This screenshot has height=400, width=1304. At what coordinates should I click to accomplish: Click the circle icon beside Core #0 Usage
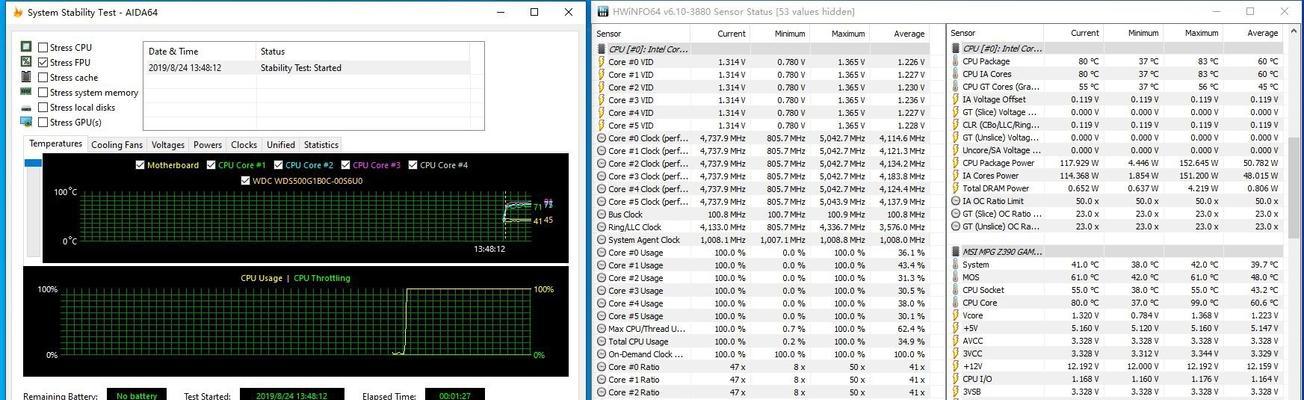tap(601, 252)
